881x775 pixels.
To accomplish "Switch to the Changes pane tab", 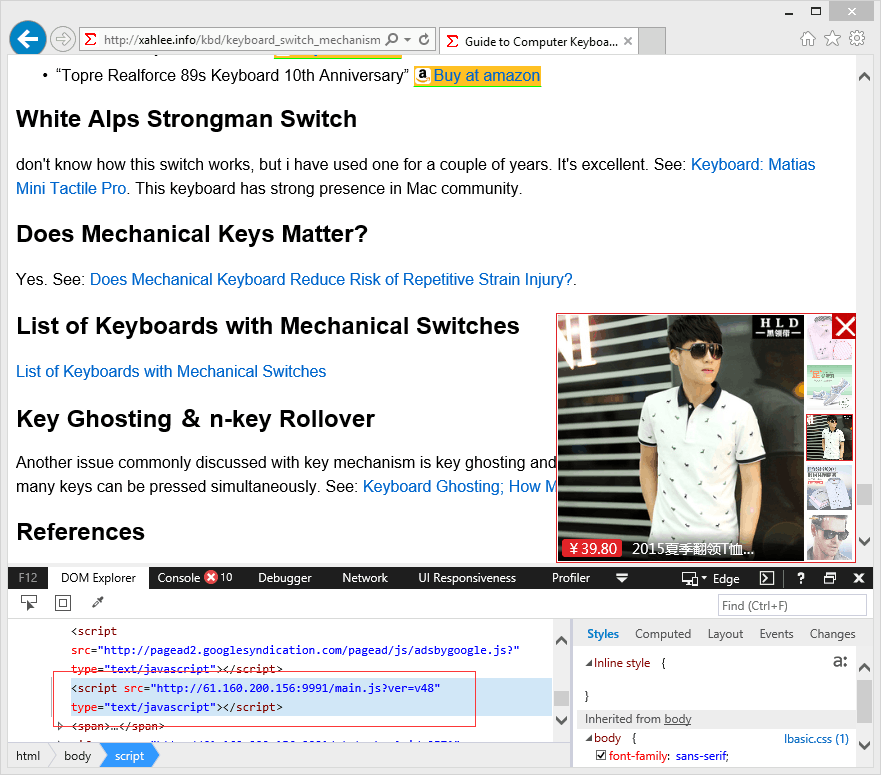I will coord(833,634).
